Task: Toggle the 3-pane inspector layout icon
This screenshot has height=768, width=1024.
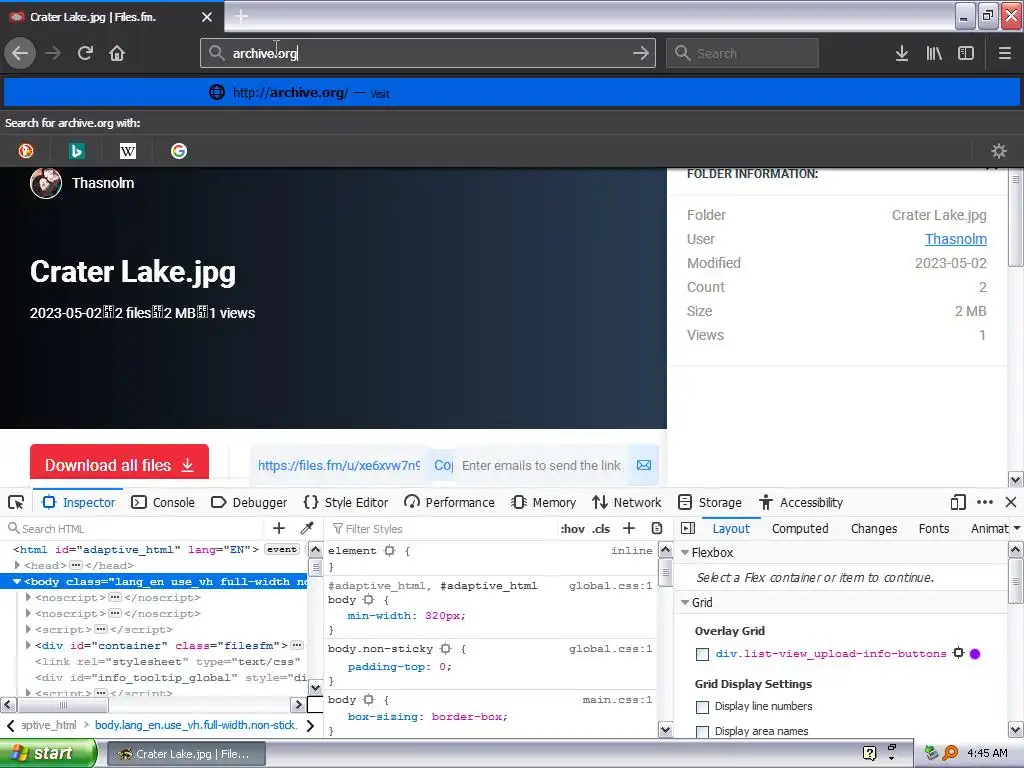Action: coord(688,528)
